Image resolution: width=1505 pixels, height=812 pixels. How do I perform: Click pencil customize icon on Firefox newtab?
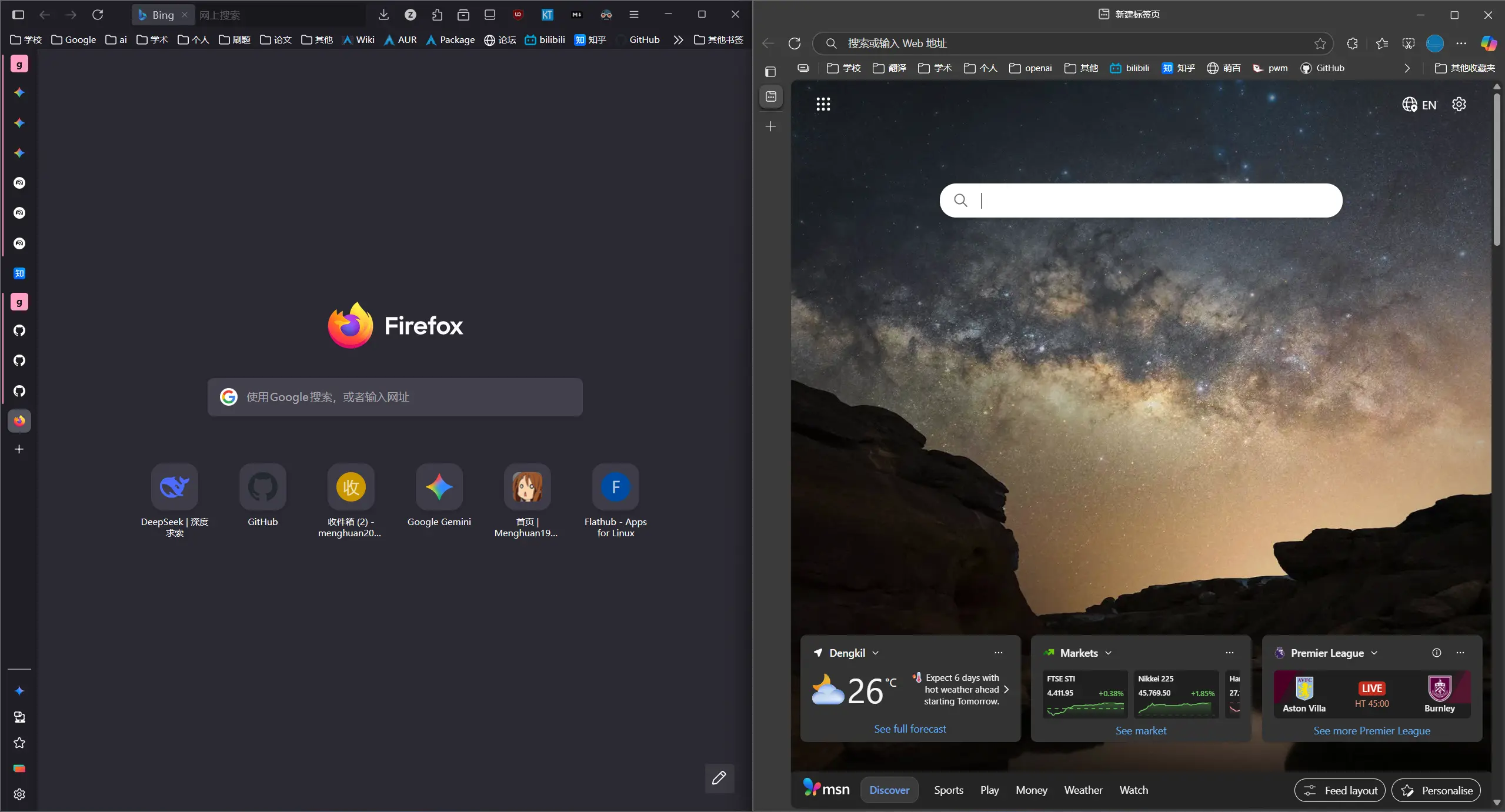719,778
